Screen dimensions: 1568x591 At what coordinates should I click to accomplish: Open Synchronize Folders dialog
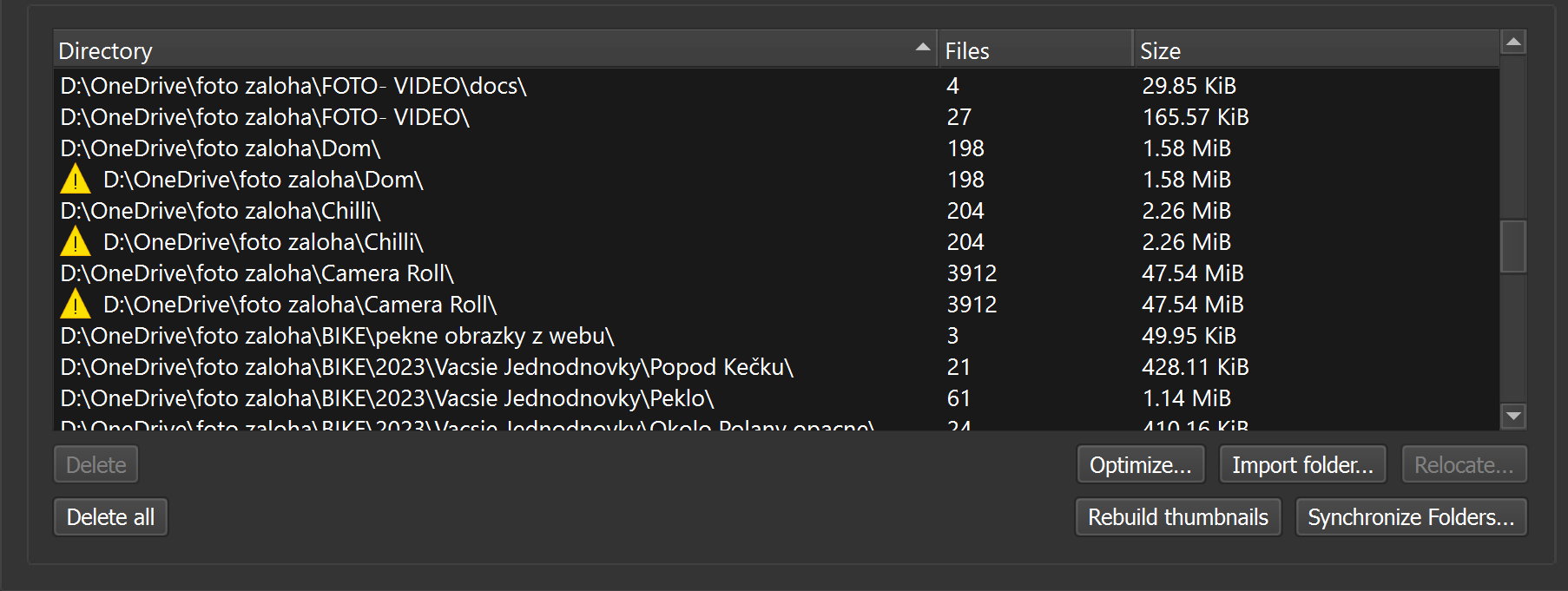tap(1410, 517)
